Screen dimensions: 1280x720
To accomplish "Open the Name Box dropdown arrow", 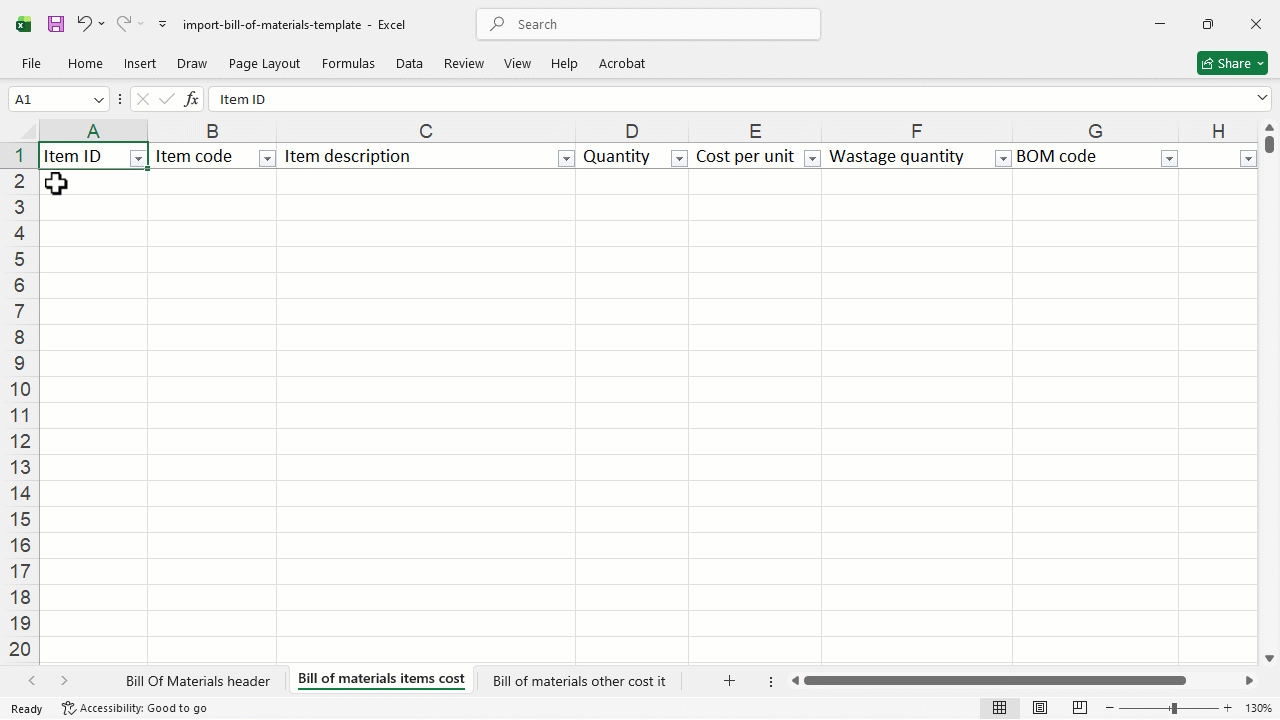I will tap(99, 100).
